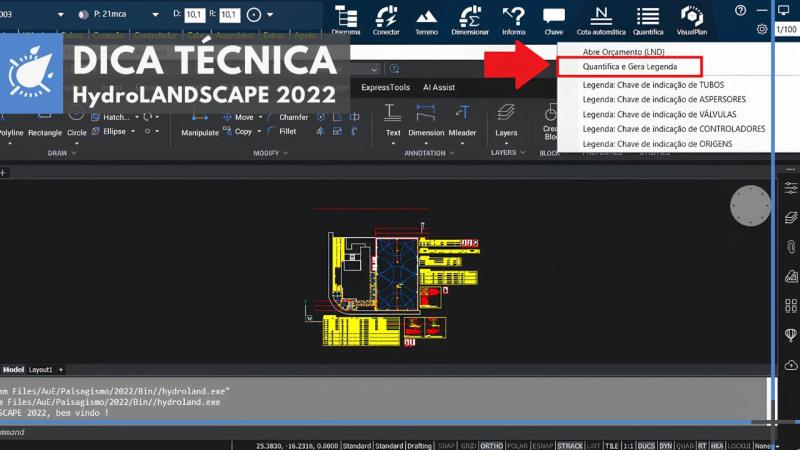Viewport: 800px width, 450px height.
Task: Add new layout with plus button
Action: [61, 369]
